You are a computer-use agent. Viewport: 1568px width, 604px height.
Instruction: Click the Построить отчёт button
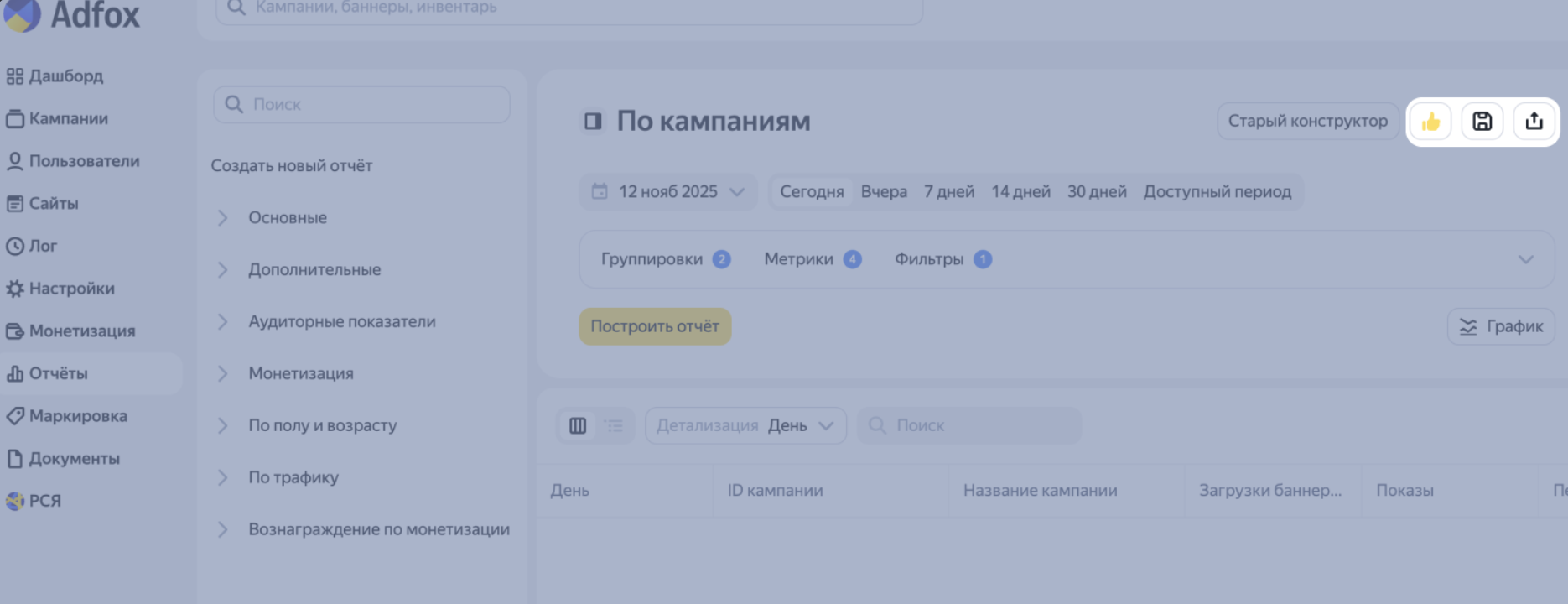click(x=655, y=326)
